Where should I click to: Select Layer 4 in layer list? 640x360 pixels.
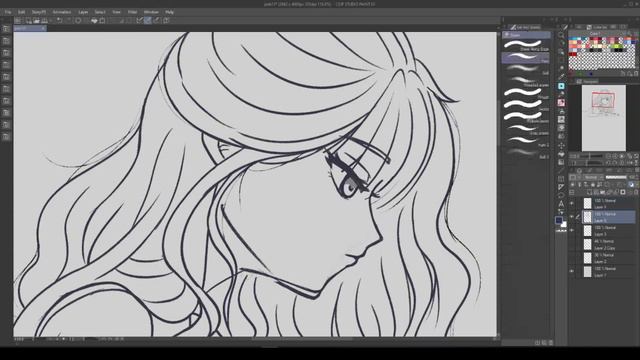point(609,203)
